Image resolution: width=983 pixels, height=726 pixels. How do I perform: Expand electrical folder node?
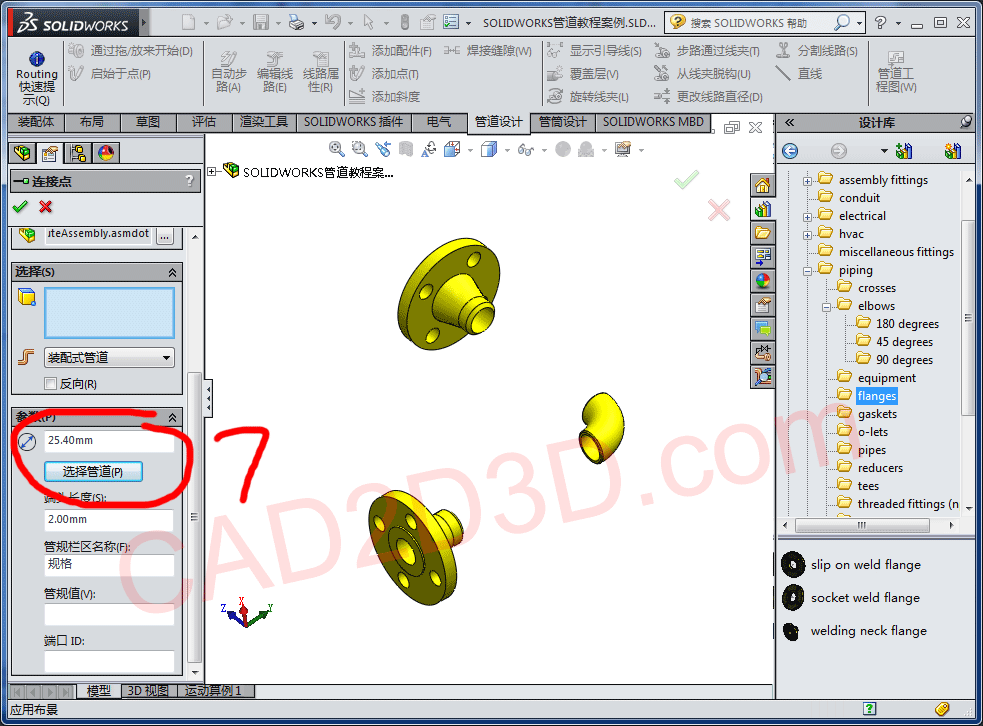pos(807,217)
